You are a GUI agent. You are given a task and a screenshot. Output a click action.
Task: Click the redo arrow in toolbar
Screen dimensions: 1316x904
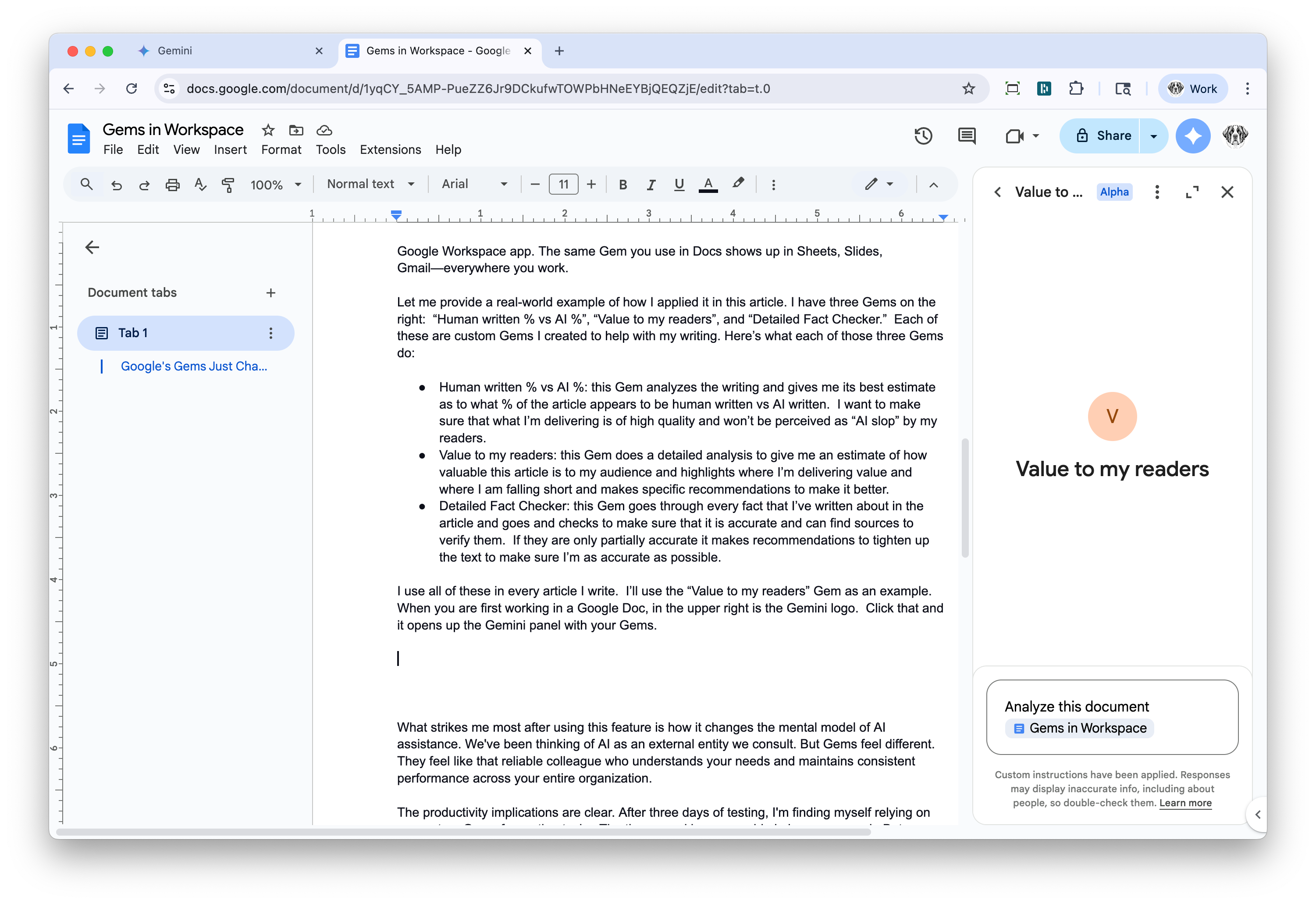click(x=144, y=185)
